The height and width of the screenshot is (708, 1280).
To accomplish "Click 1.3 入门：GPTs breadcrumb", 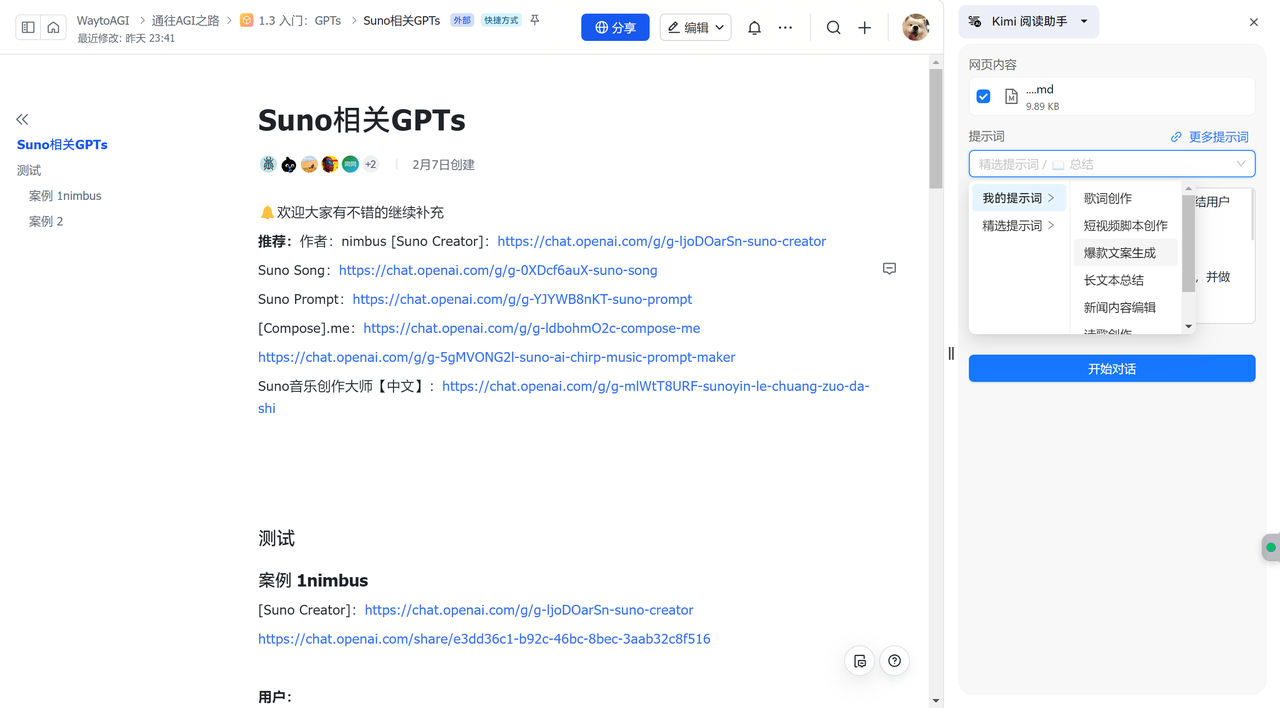I will (300, 20).
